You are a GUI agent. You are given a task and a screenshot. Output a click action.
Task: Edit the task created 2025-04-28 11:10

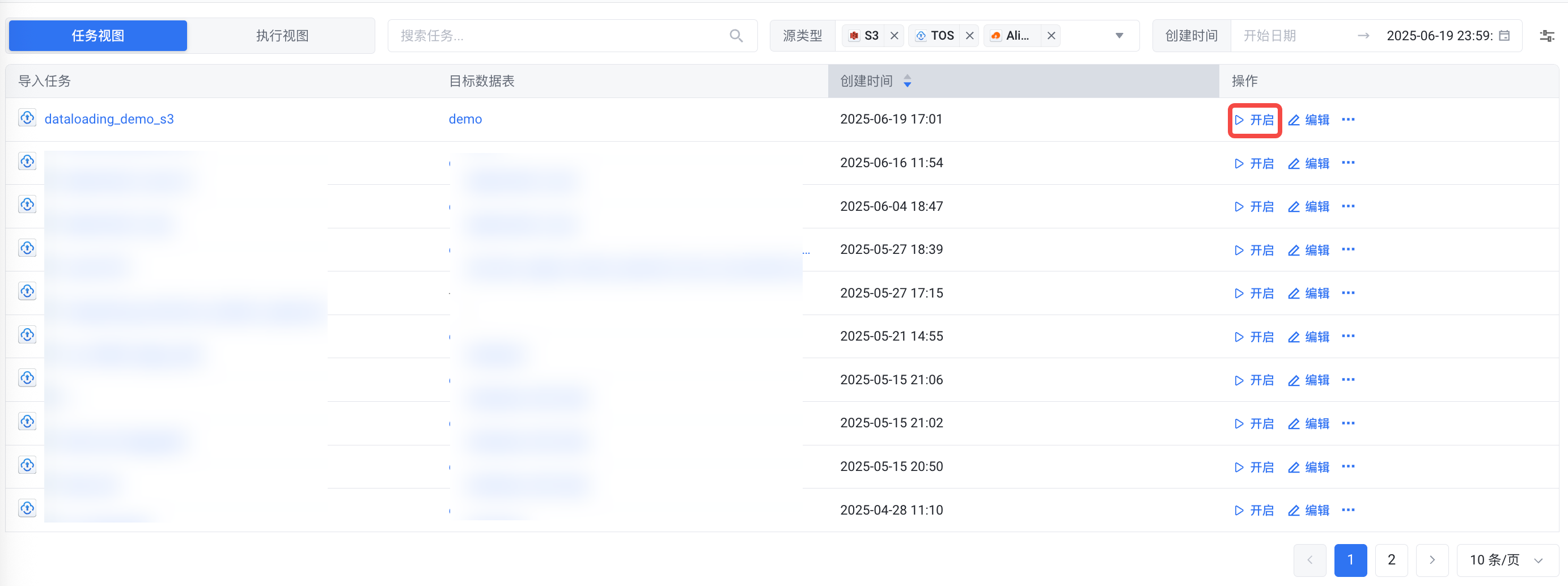tap(1309, 511)
